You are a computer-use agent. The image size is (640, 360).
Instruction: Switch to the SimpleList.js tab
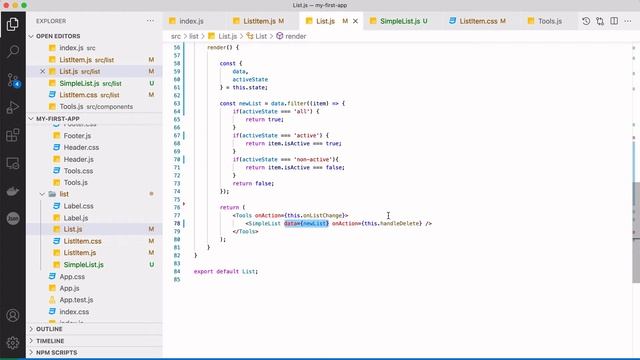click(x=400, y=21)
